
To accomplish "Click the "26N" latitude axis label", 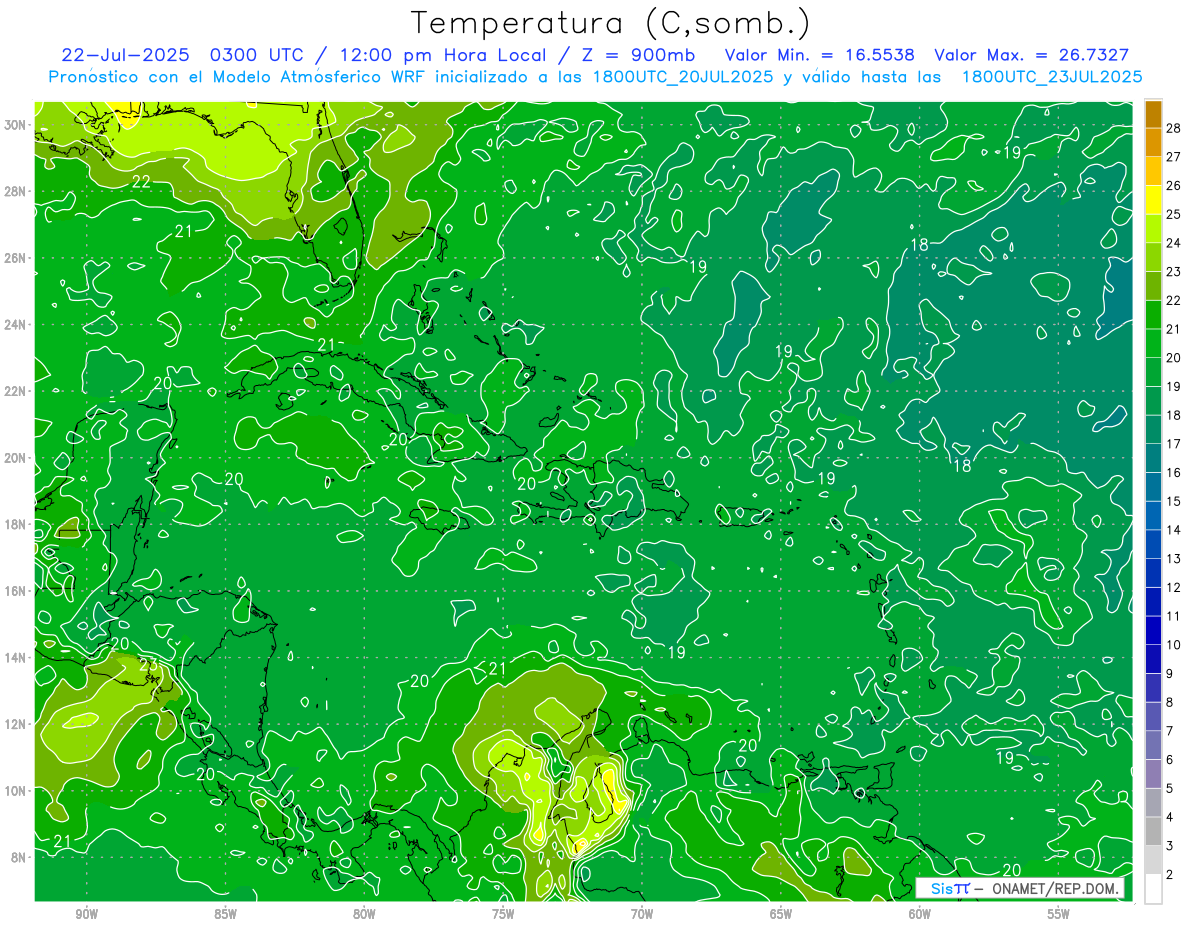I will (x=15, y=258).
